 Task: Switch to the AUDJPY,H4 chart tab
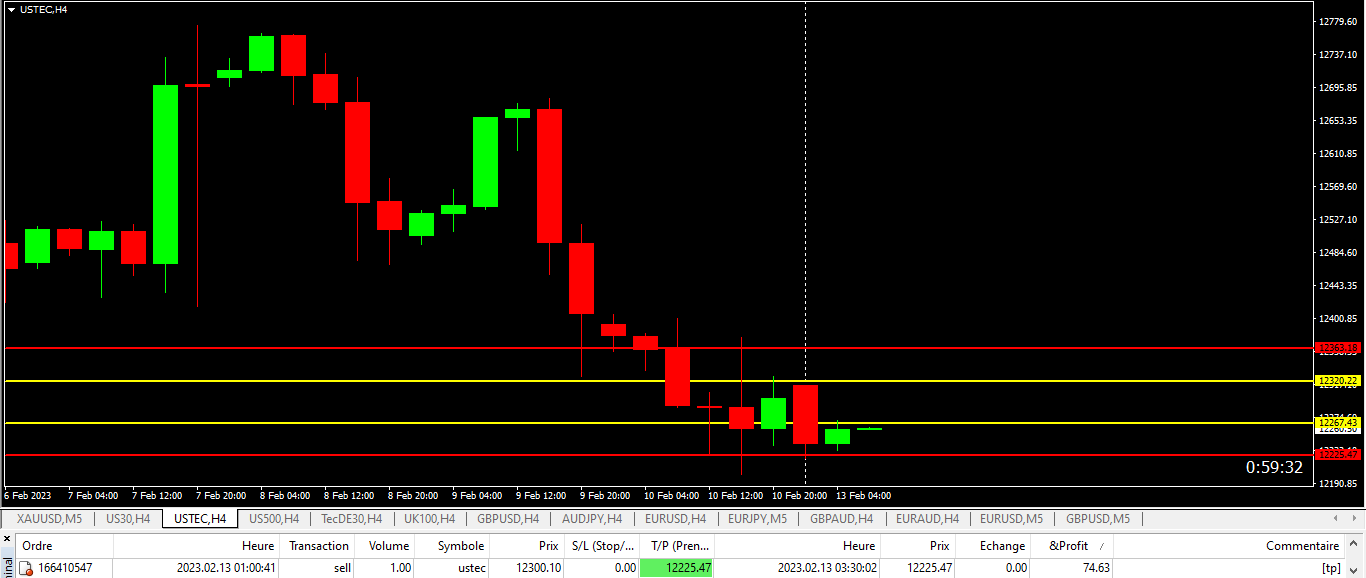[592, 519]
